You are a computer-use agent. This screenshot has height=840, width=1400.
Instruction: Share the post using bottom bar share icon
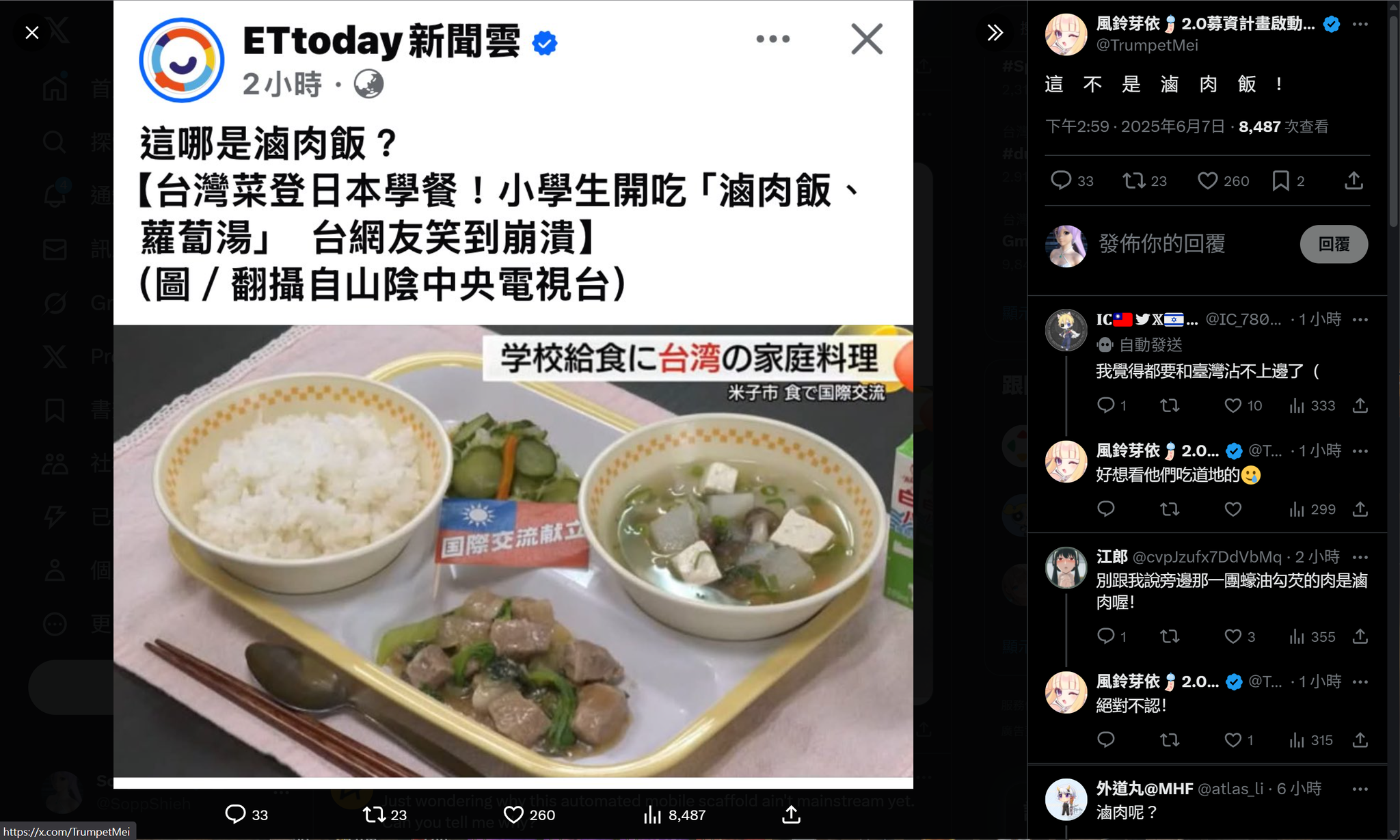(x=791, y=815)
